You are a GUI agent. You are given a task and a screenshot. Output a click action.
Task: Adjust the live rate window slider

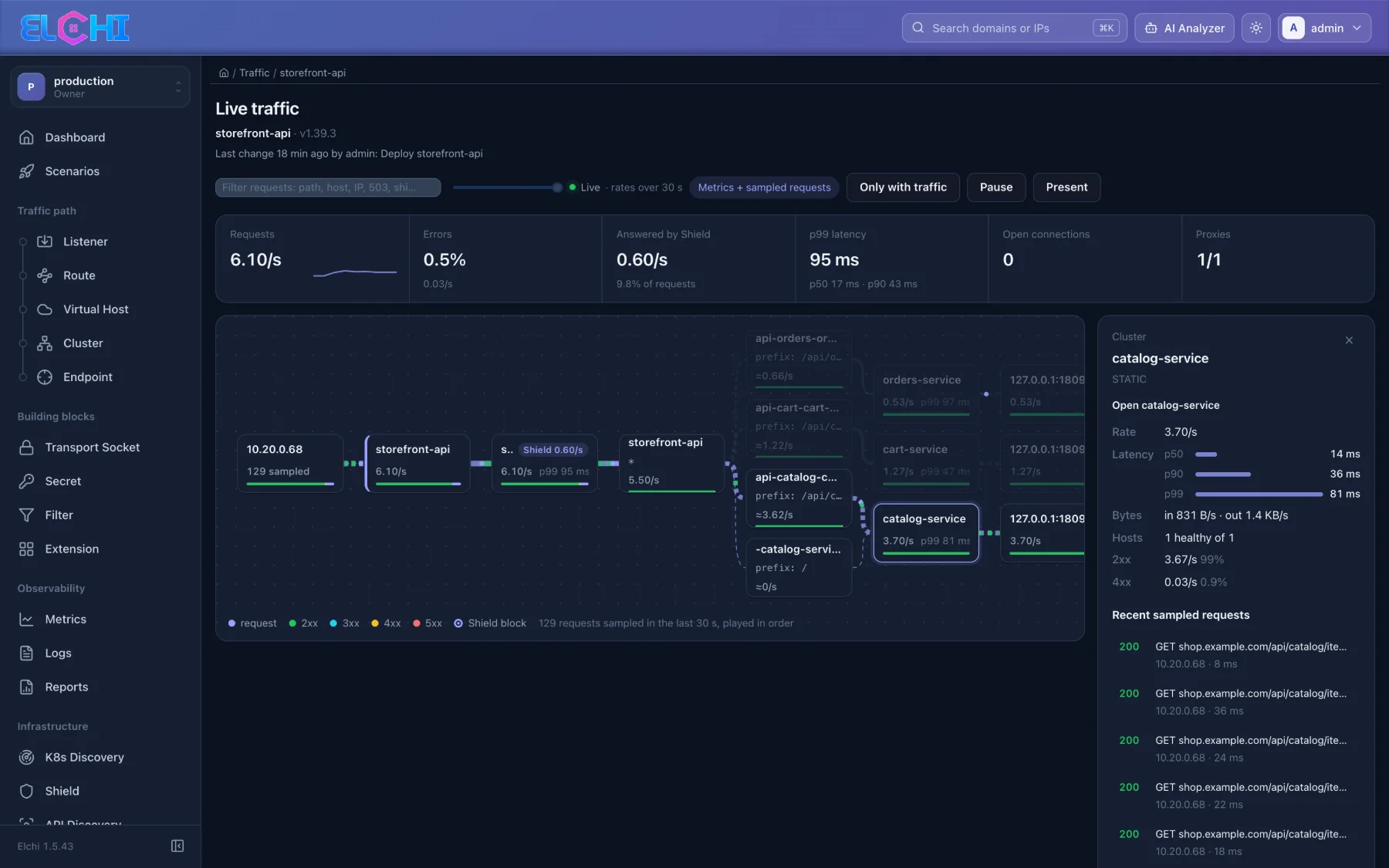click(509, 187)
